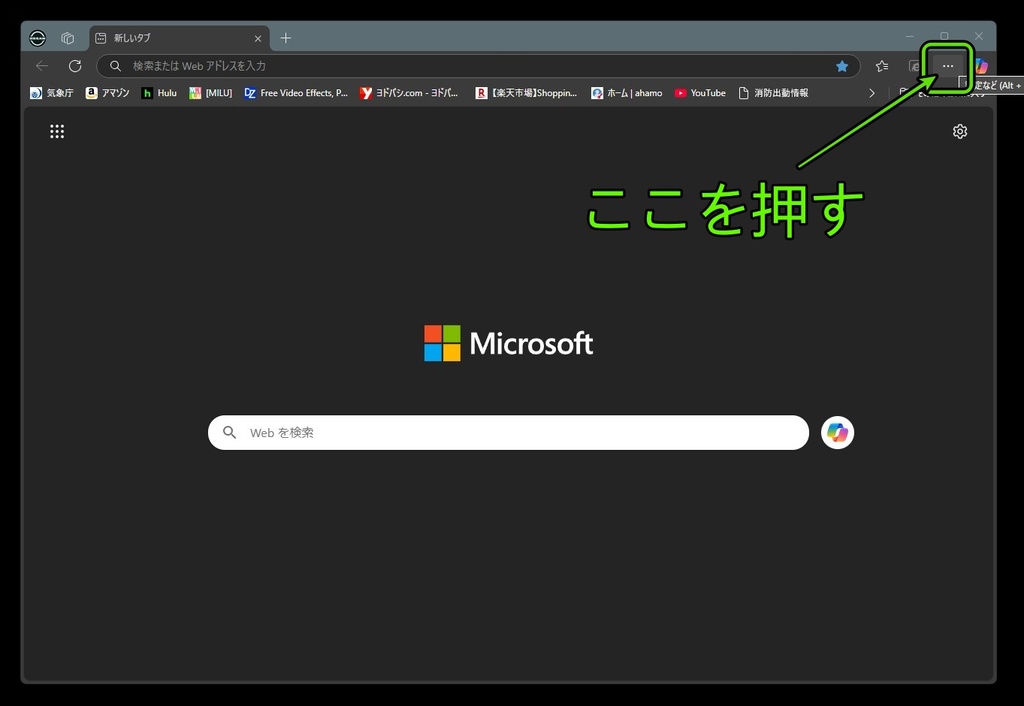1024x706 pixels.
Task: Open the YouTube bookmark
Action: (700, 93)
